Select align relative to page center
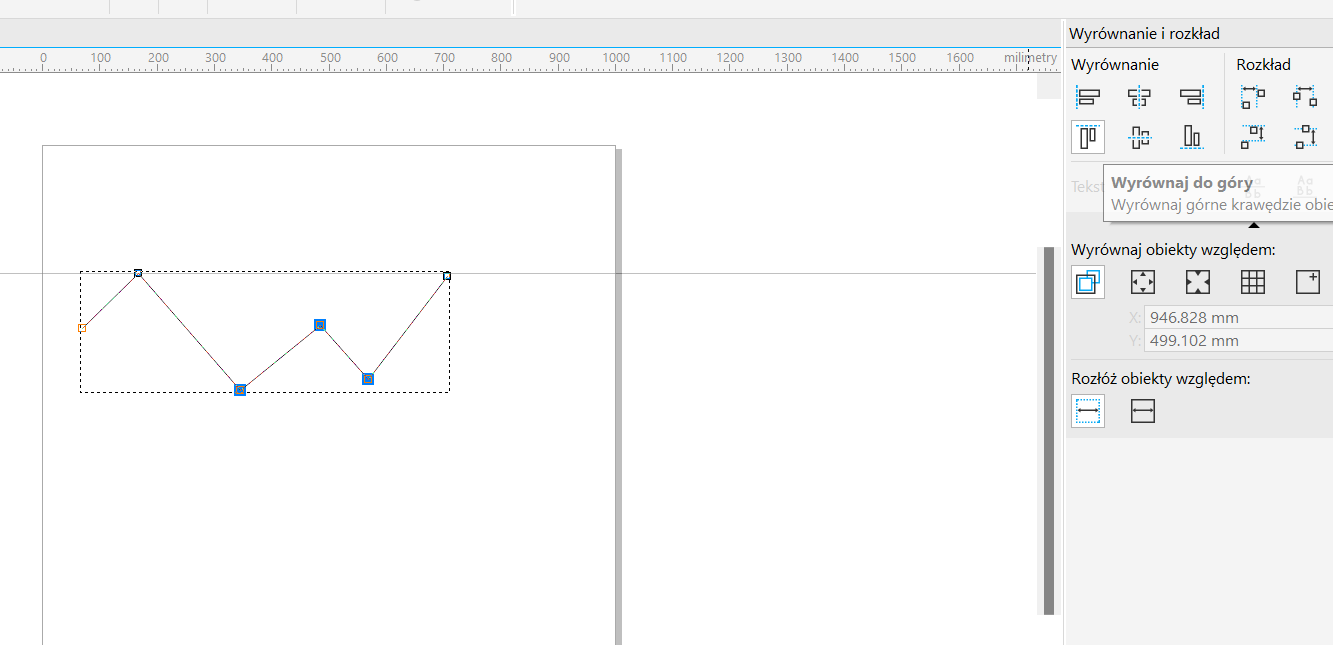 (x=1198, y=283)
